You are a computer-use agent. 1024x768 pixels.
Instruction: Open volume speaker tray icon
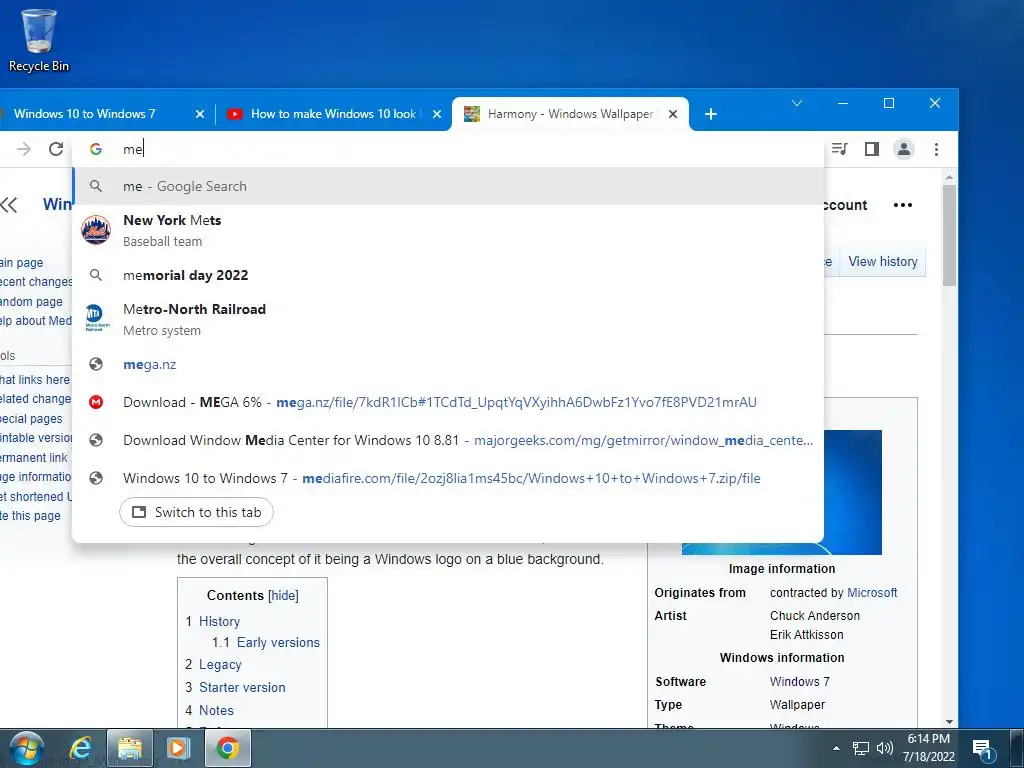(884, 748)
